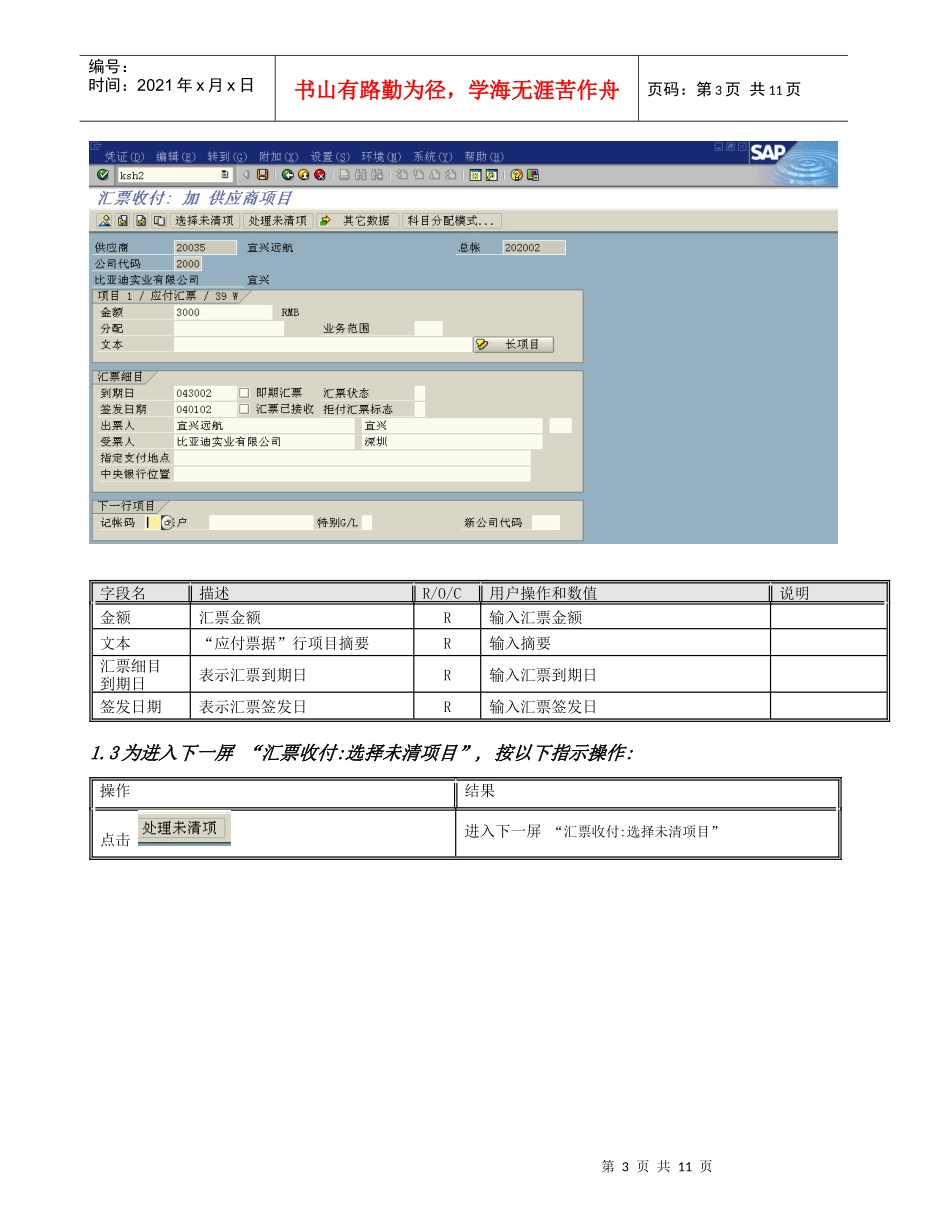This screenshot has width=950, height=1230.
Task: Open the 系统(Y) menu
Action: (433, 157)
